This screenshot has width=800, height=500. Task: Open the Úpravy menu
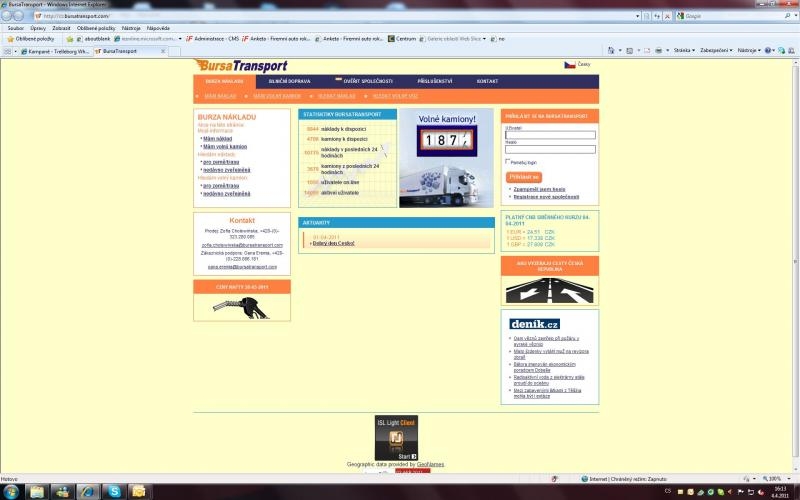click(x=38, y=28)
